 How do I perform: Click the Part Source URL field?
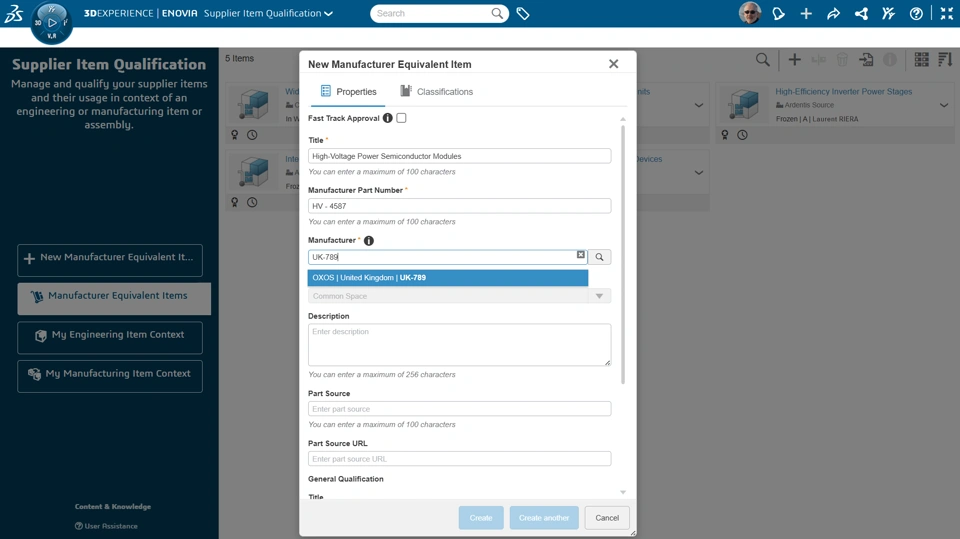click(x=459, y=459)
